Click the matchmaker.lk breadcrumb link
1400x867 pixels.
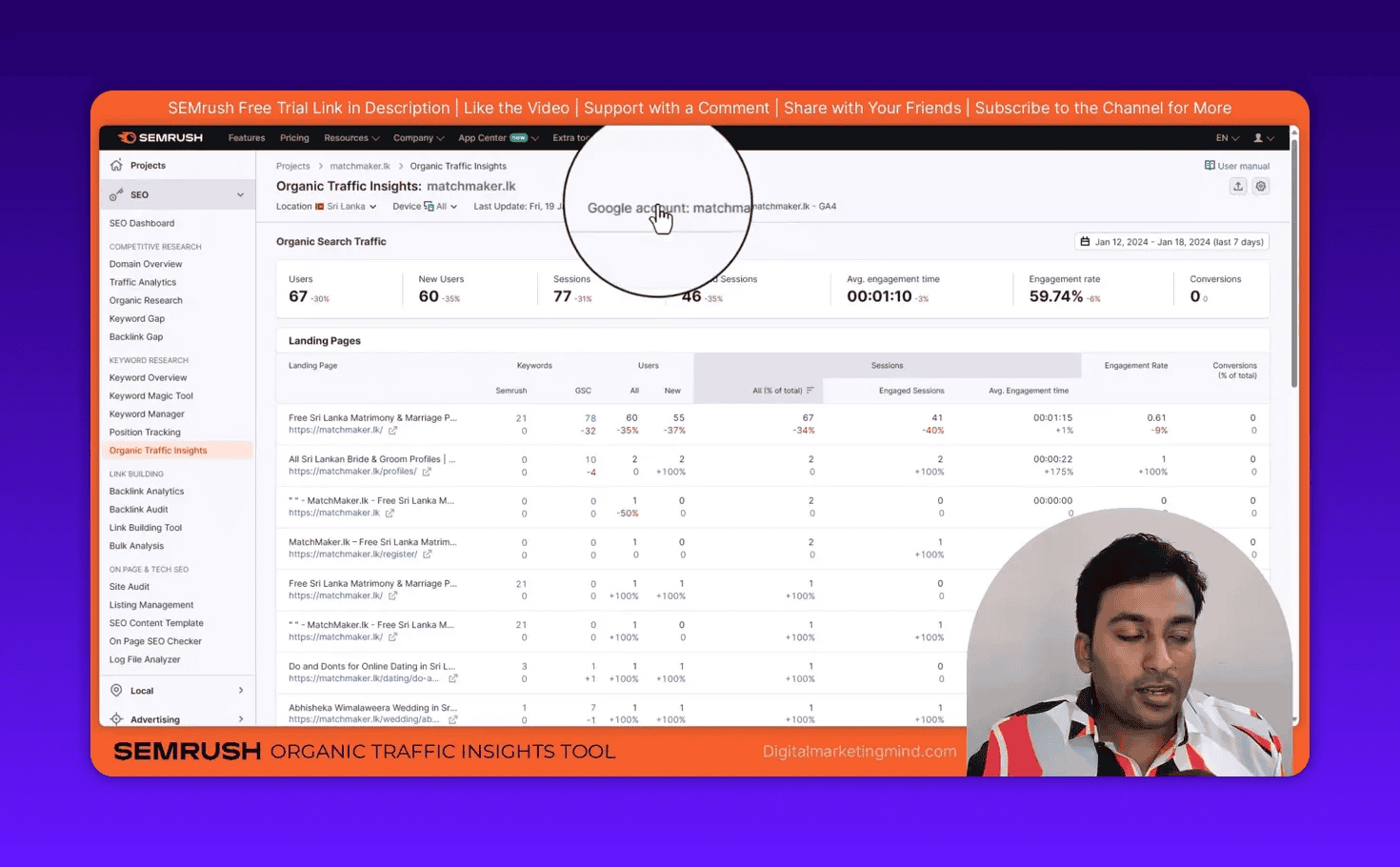click(359, 165)
